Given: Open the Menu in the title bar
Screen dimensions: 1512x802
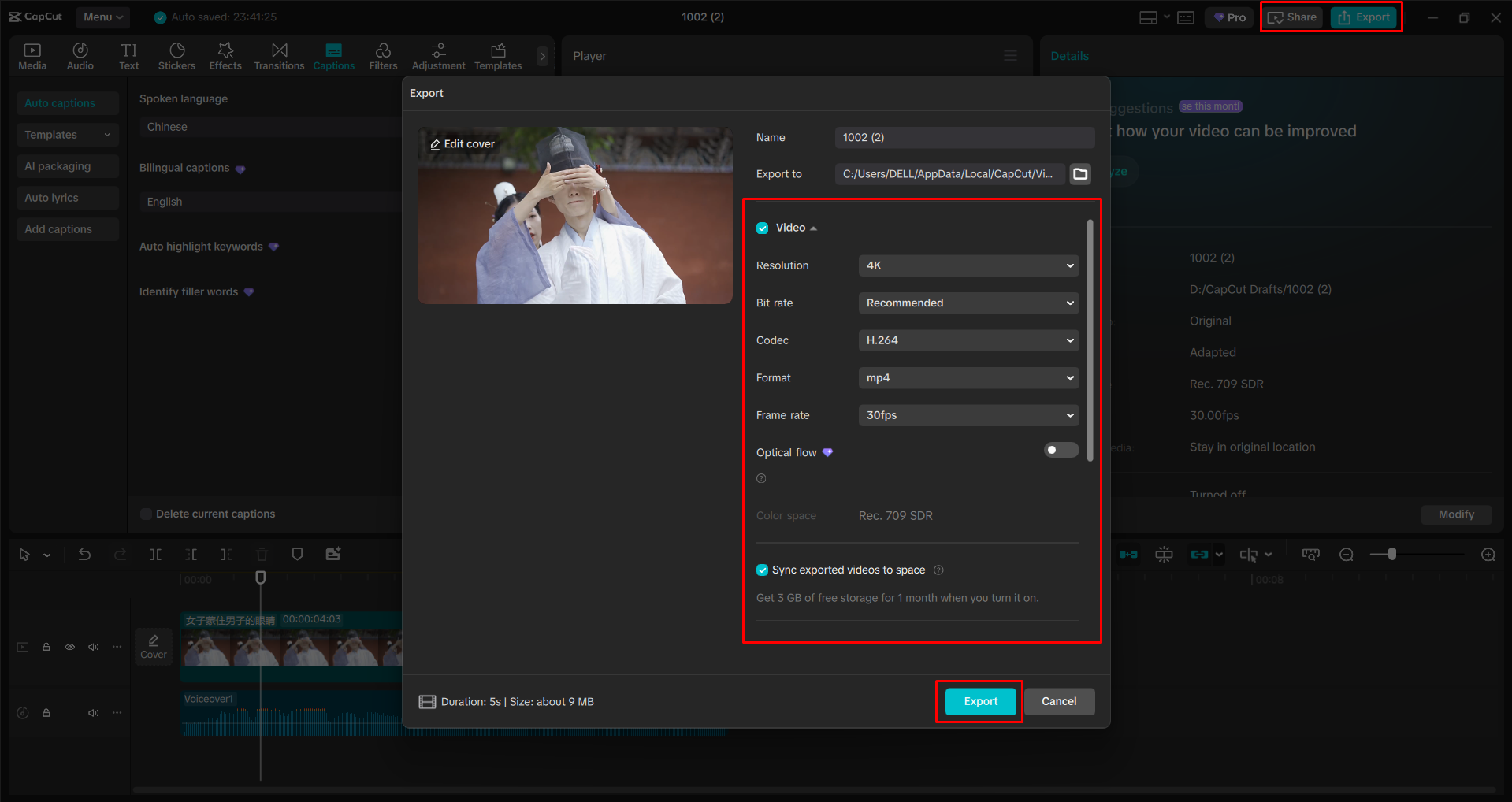Looking at the screenshot, I should tap(103, 17).
